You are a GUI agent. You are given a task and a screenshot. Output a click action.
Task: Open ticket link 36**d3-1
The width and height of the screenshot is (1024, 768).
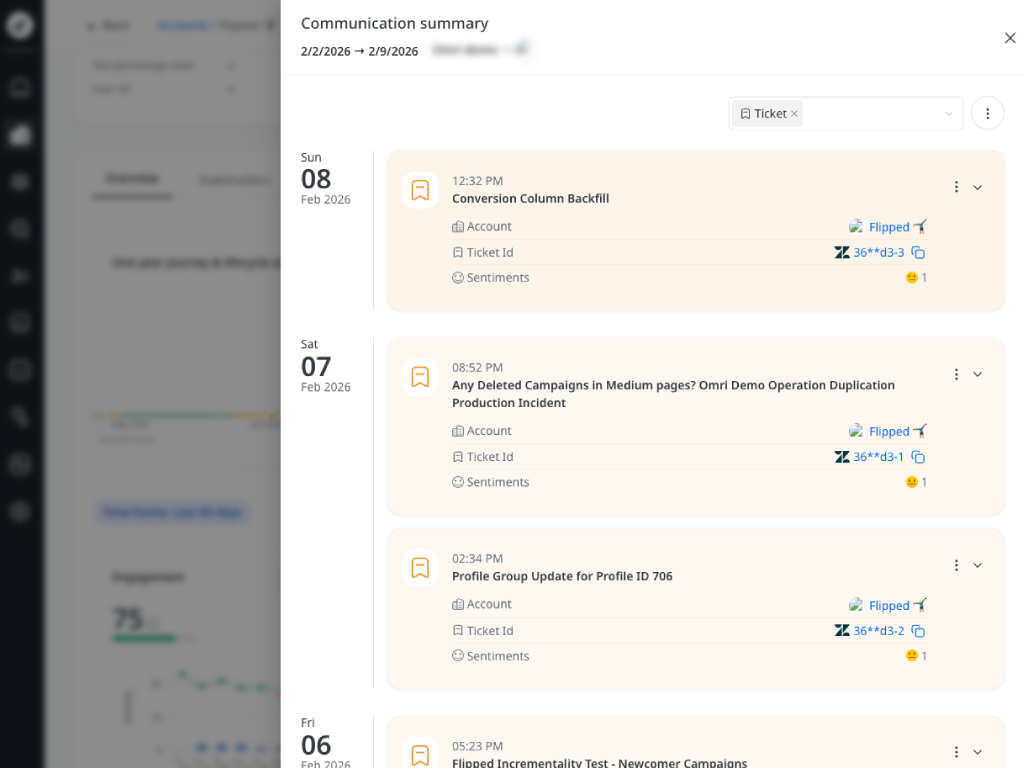point(878,457)
